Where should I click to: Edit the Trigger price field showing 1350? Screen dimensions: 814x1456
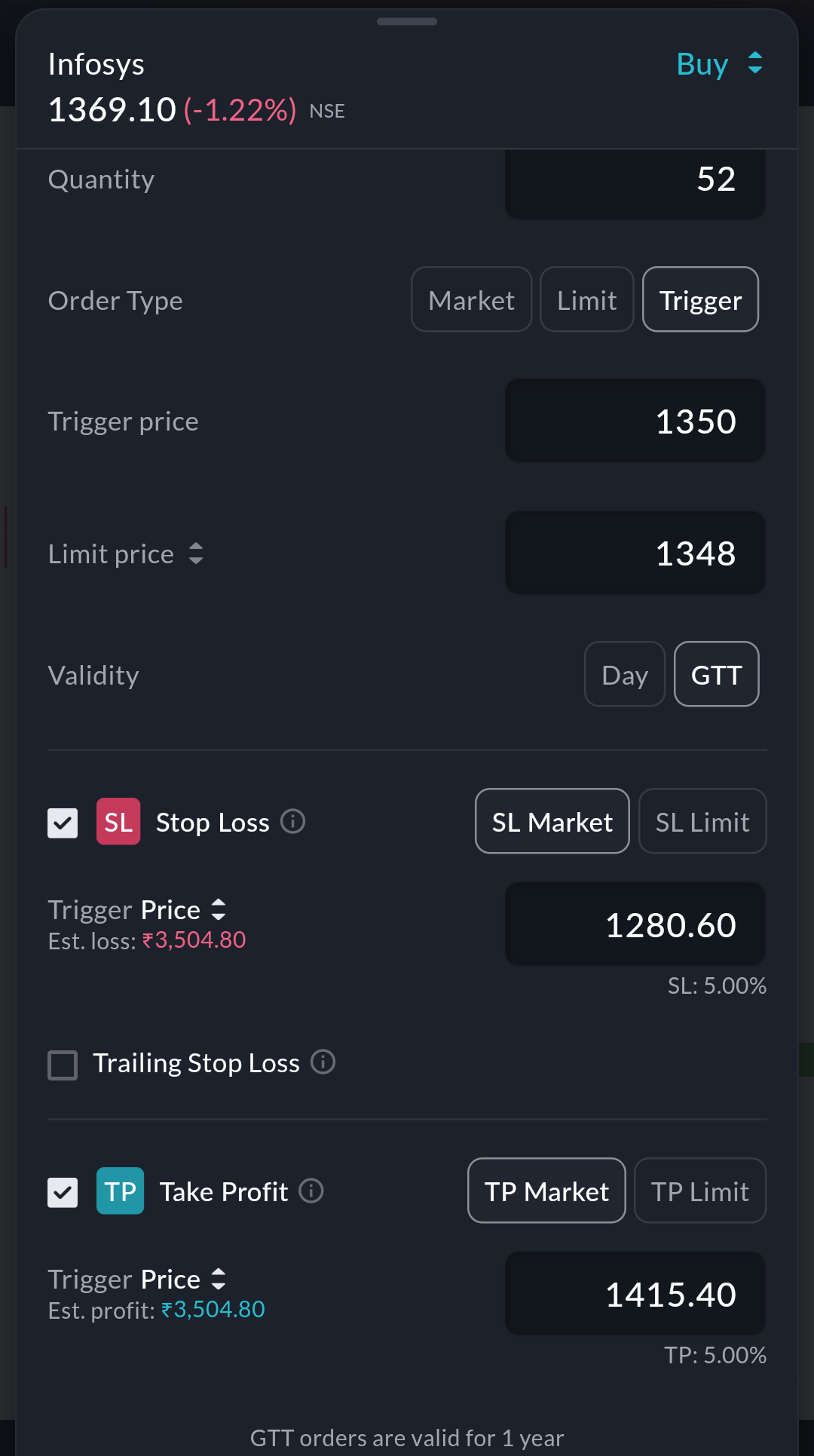pyautogui.click(x=635, y=421)
